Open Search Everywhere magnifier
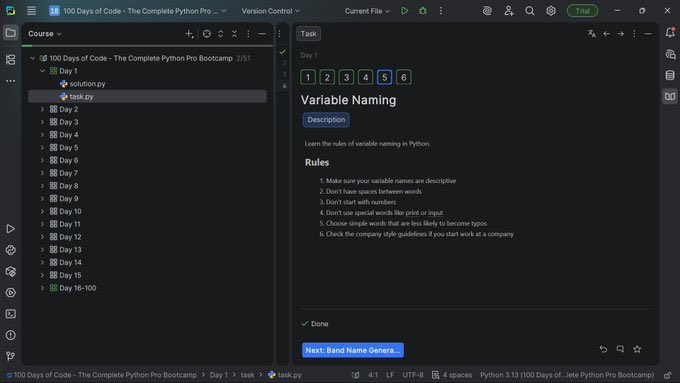 (x=530, y=11)
